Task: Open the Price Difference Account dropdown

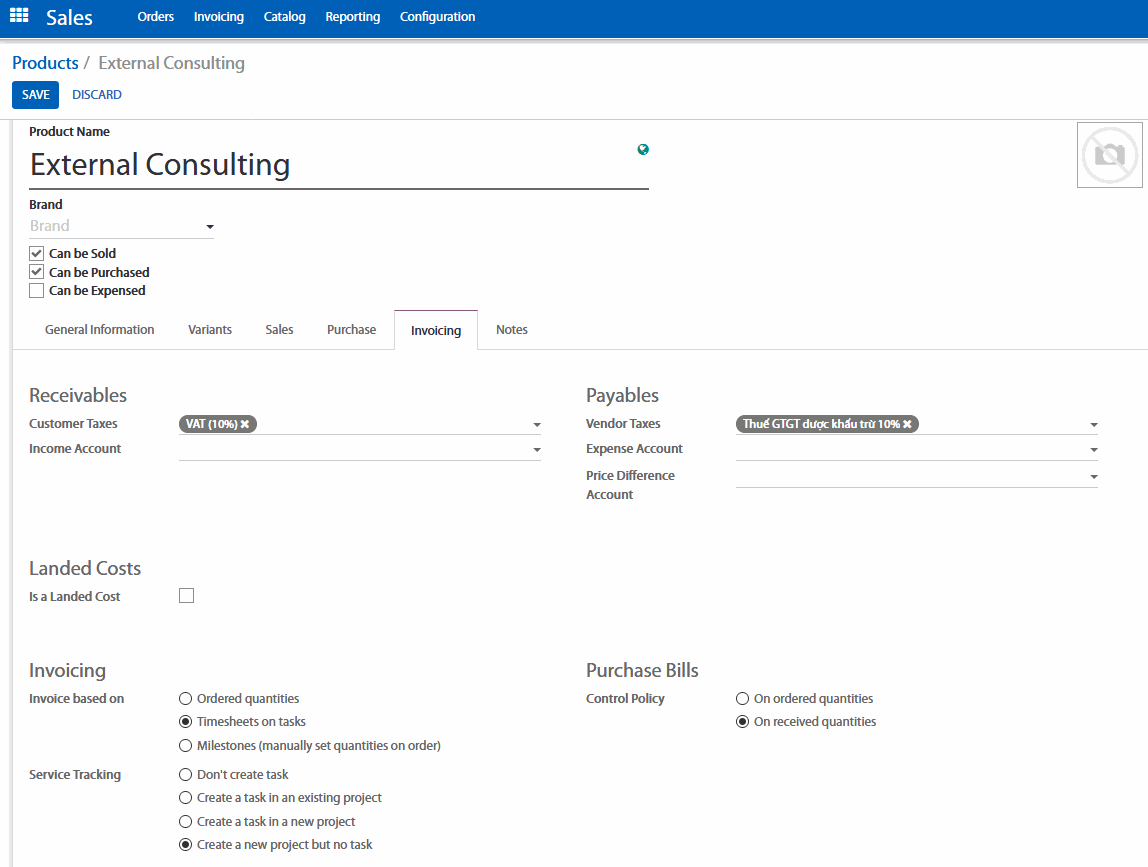Action: click(x=1094, y=477)
